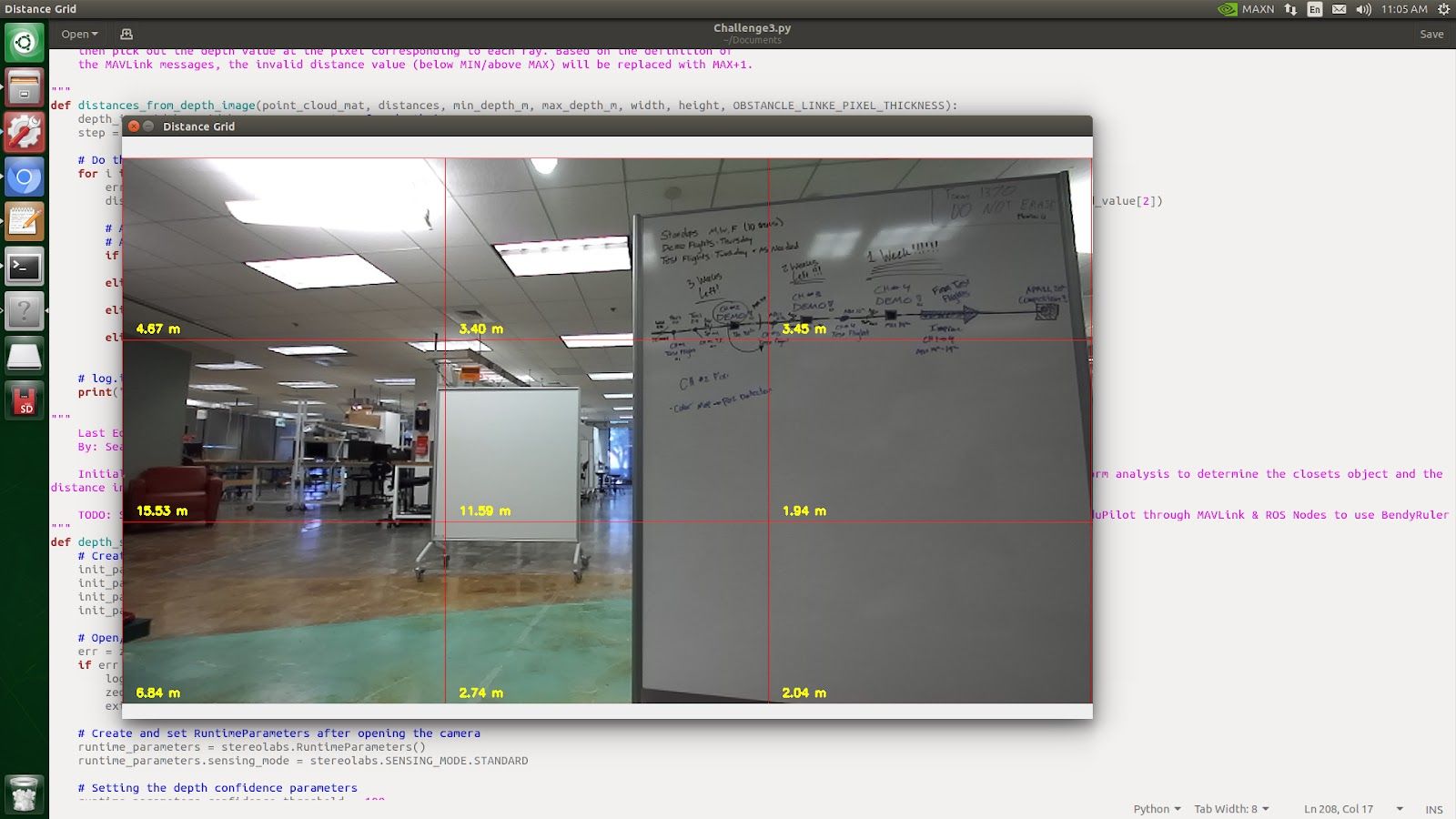Viewport: 1456px width, 819px height.
Task: Launch the system settings wrench icon
Action: [x=25, y=132]
